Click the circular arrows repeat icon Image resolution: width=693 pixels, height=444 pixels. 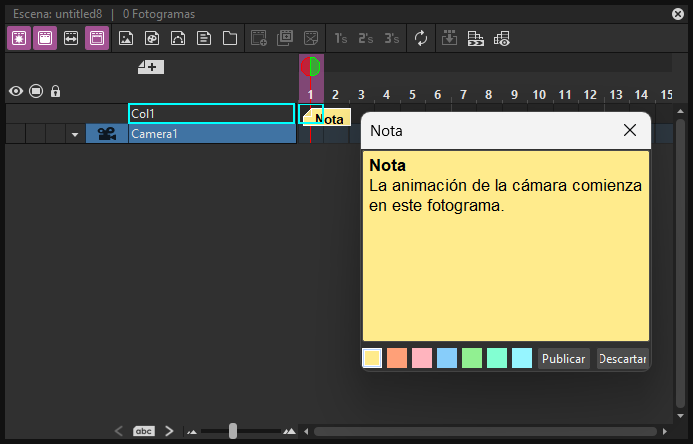click(421, 38)
